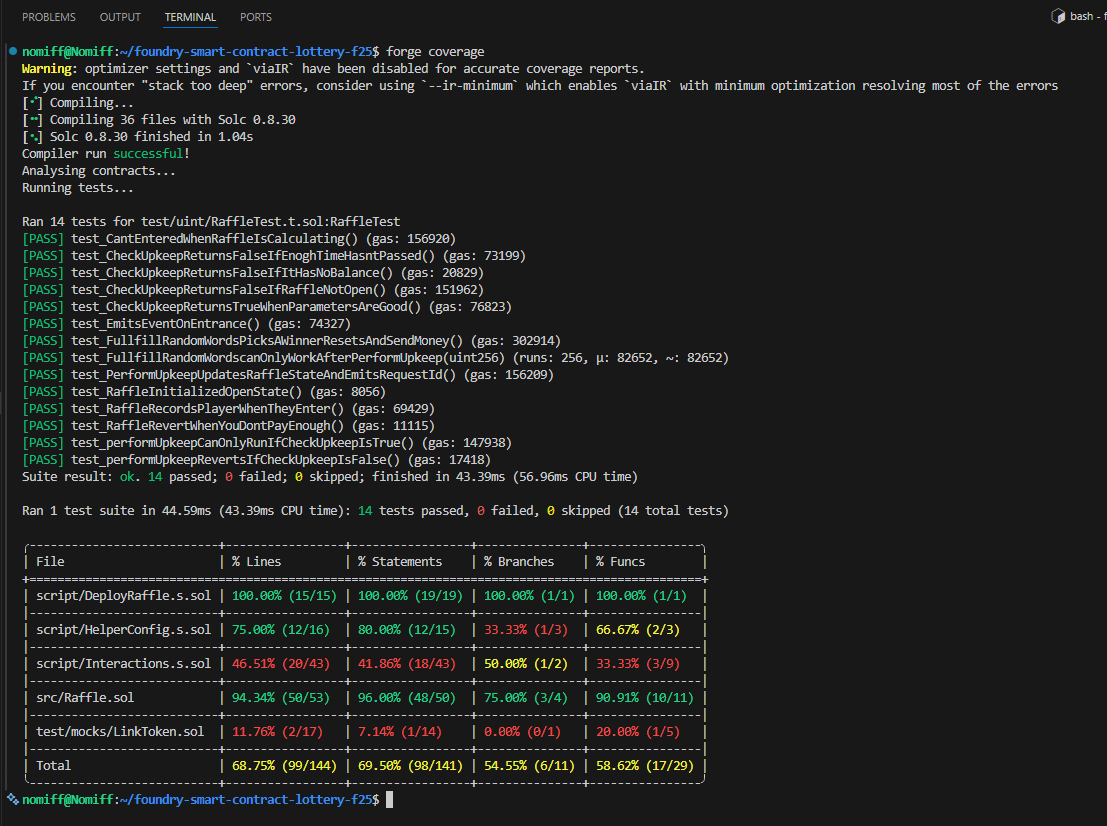The width and height of the screenshot is (1107, 826).
Task: Click the '% Branches' column header
Action: click(x=519, y=561)
